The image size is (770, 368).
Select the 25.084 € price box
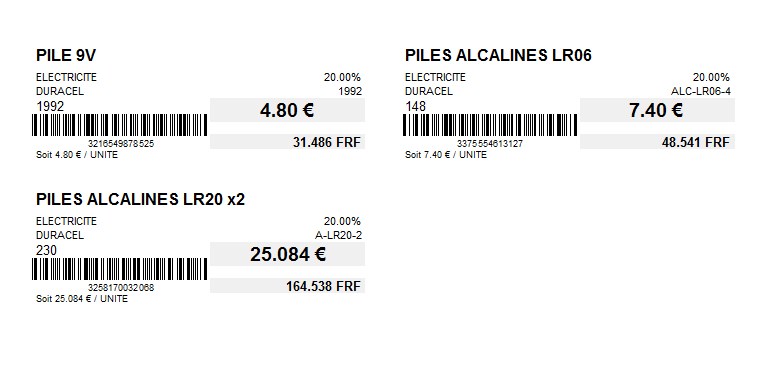[287, 254]
